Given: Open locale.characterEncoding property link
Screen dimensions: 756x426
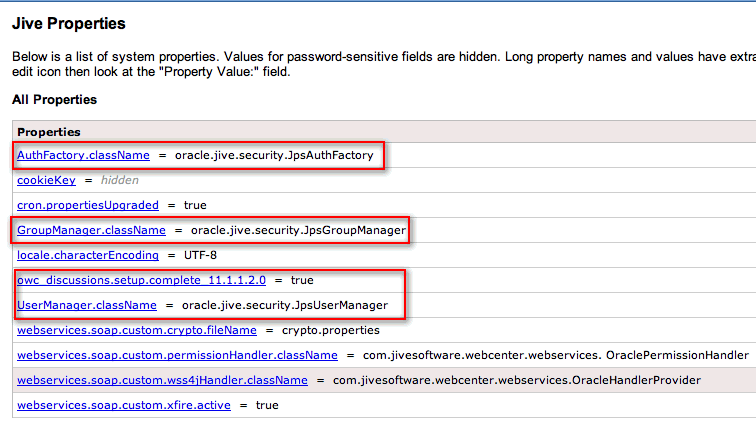Looking at the screenshot, I should 88,255.
